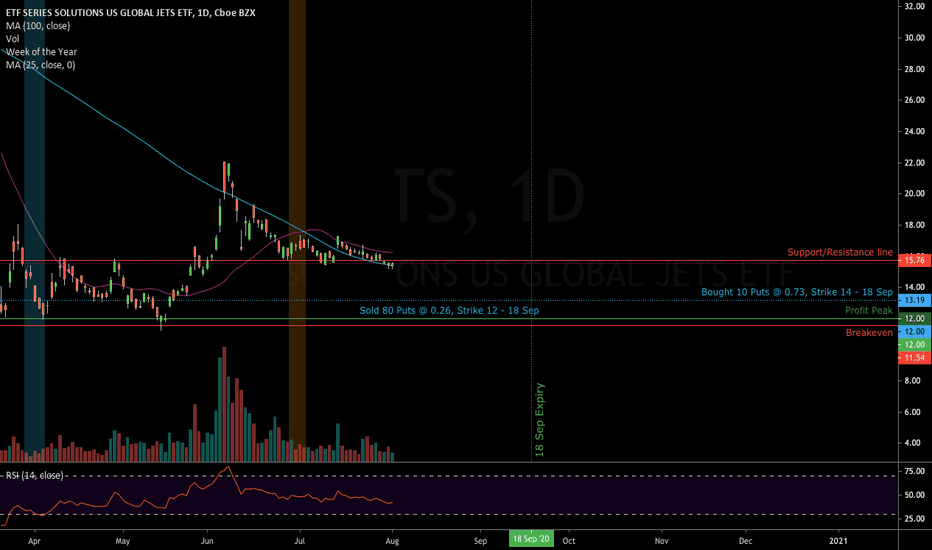Select the Support/Resistance line text label
932x550 pixels.
840,252
